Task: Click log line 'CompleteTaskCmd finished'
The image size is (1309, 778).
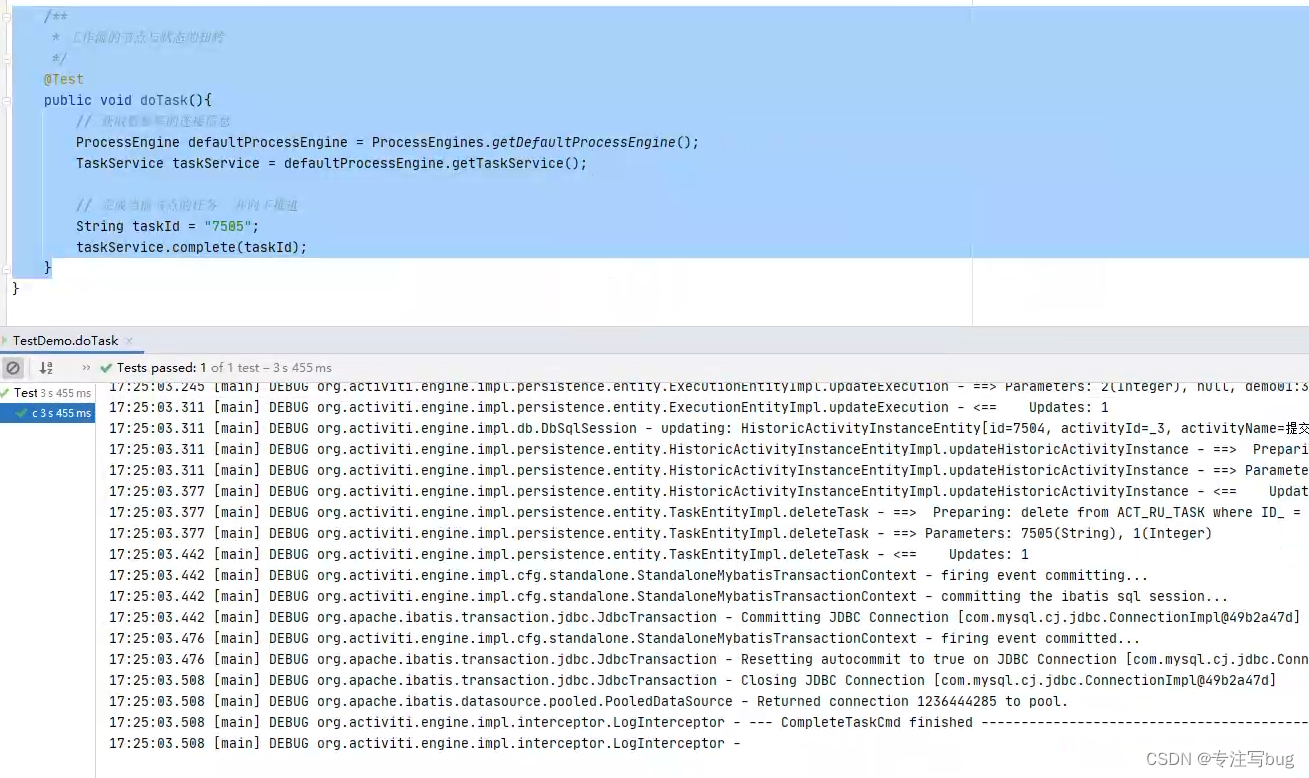Action: click(709, 722)
